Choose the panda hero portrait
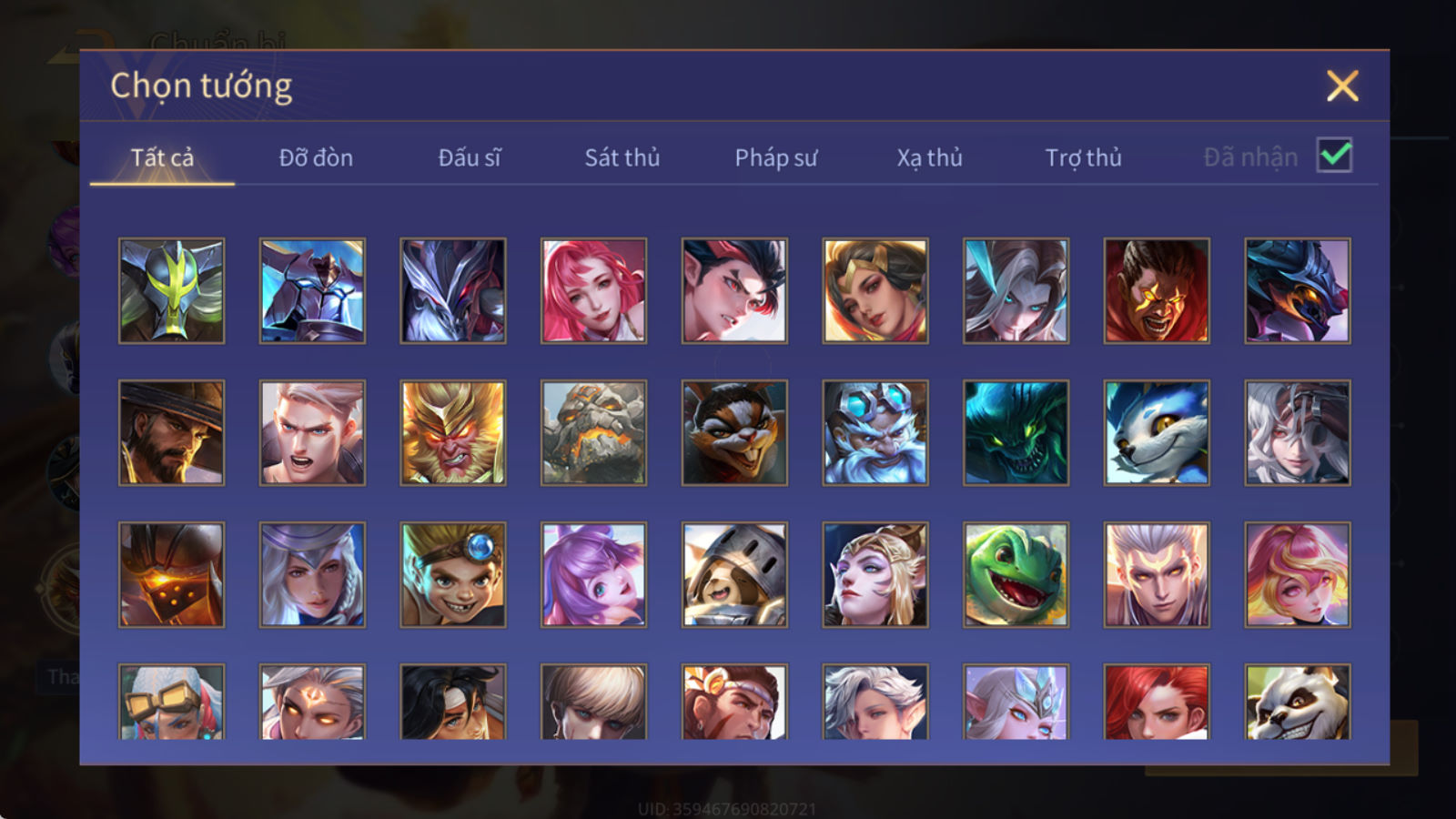The image size is (1456, 819). pos(1297,701)
